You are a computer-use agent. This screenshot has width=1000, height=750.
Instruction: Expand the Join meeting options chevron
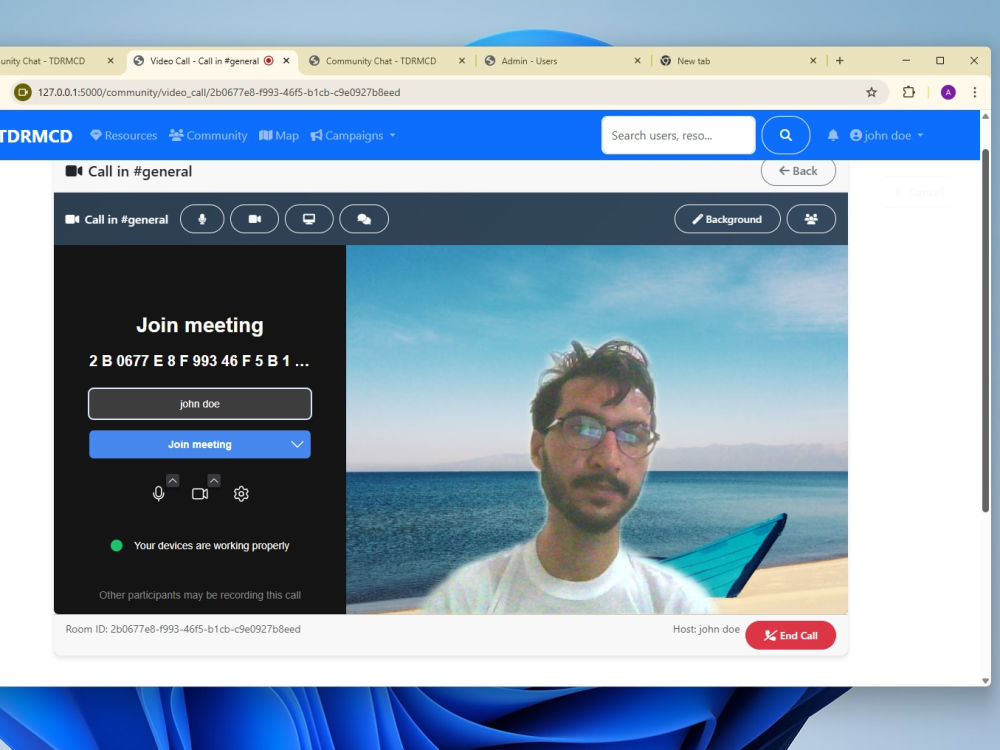(x=297, y=445)
